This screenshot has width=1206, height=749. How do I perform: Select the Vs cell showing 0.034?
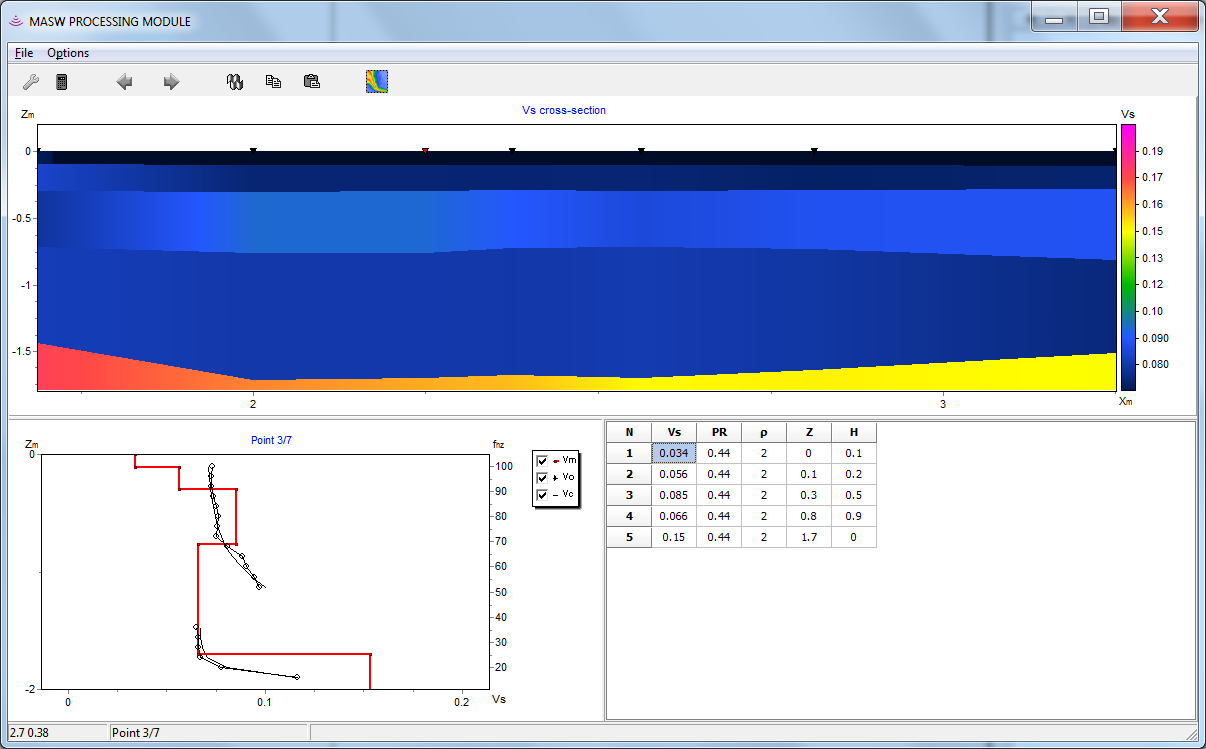tap(674, 453)
